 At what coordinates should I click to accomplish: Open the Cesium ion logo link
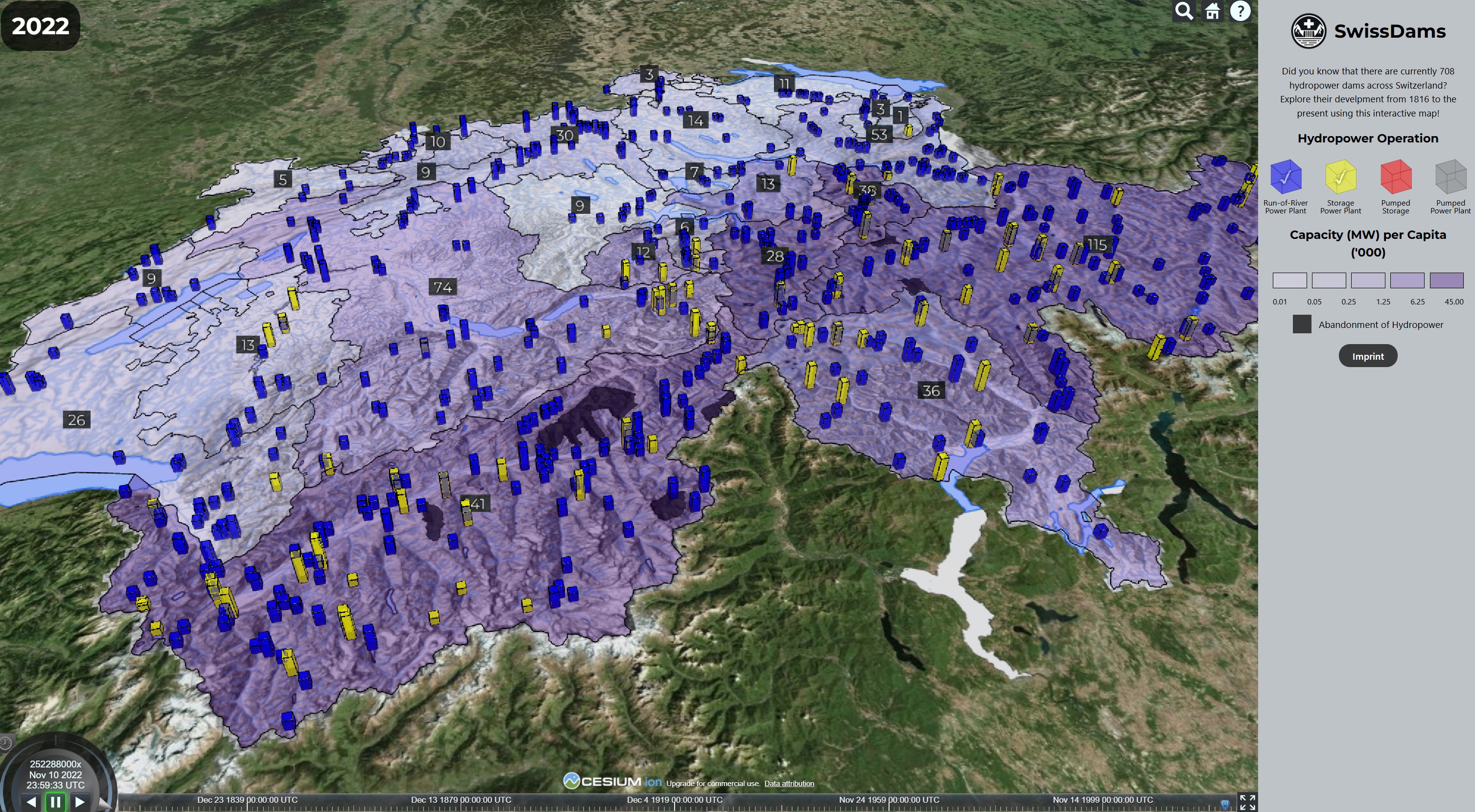(x=612, y=781)
